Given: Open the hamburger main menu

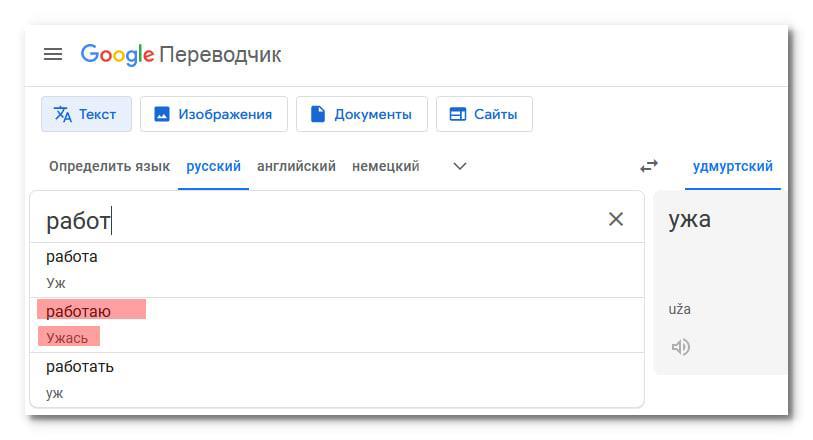Looking at the screenshot, I should coord(53,54).
